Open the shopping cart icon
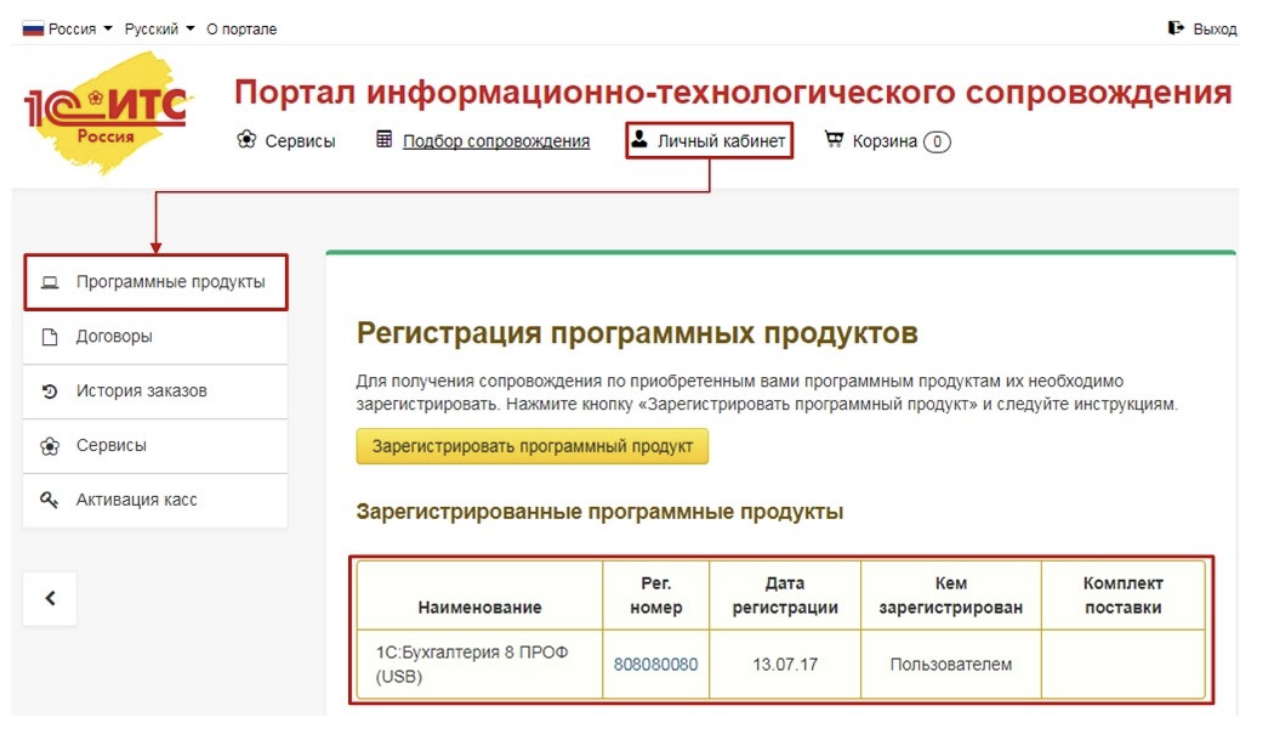1266x730 pixels. [x=833, y=140]
